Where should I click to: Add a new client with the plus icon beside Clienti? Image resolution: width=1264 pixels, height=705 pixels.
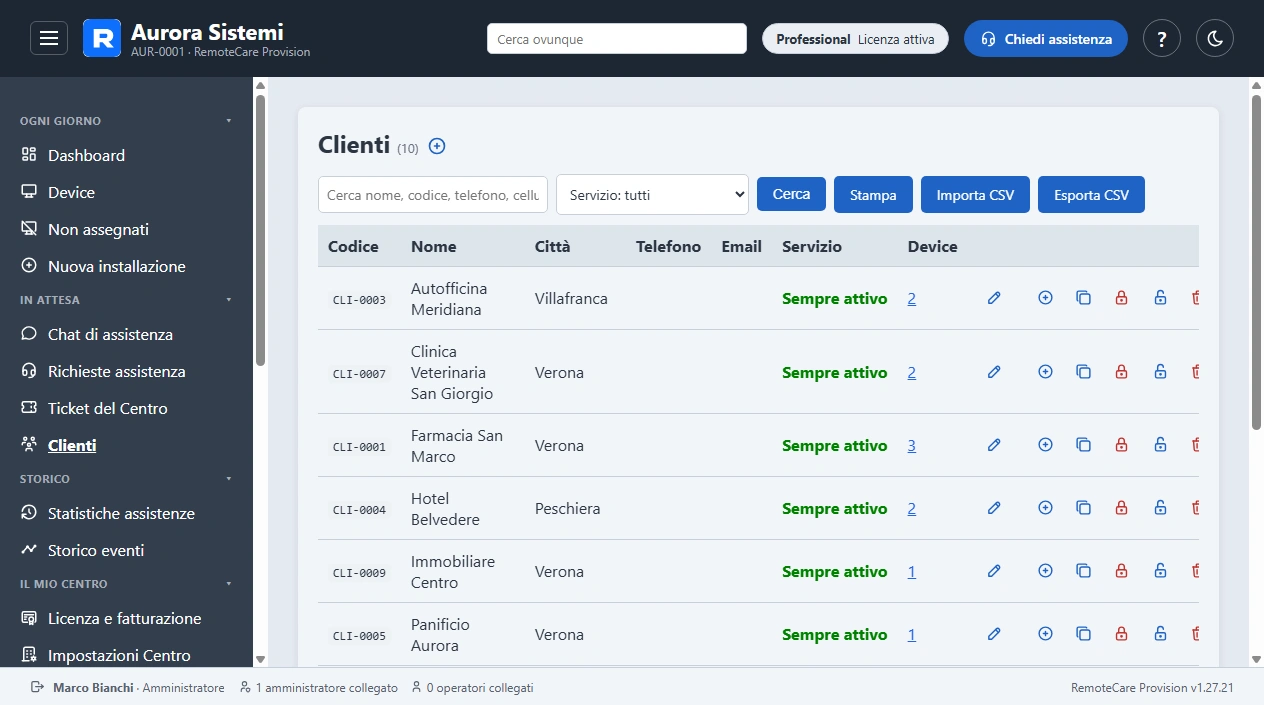[x=437, y=146]
